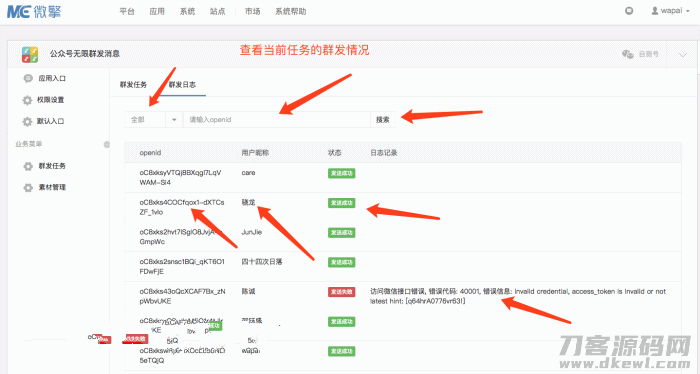Click the 搜索 button
Image resolution: width=700 pixels, height=374 pixels.
[383, 120]
